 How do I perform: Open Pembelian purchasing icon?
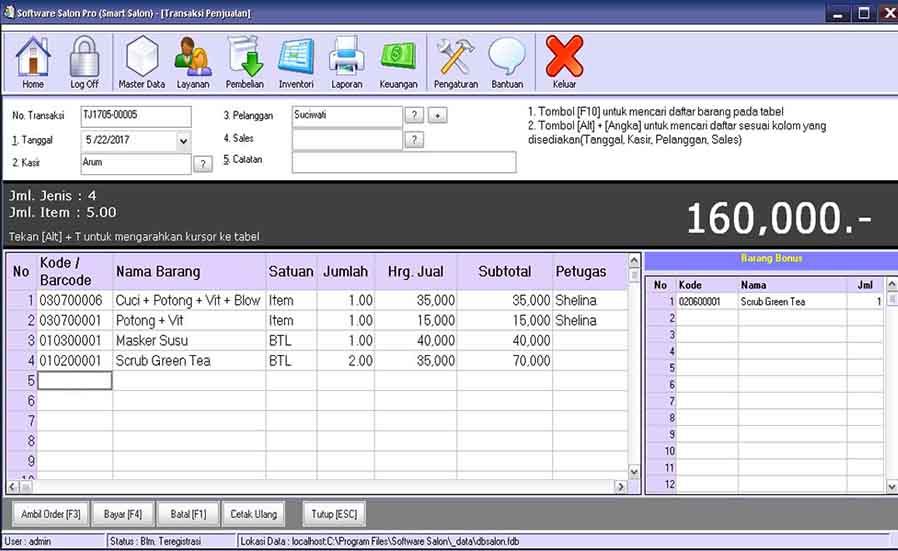[245, 62]
